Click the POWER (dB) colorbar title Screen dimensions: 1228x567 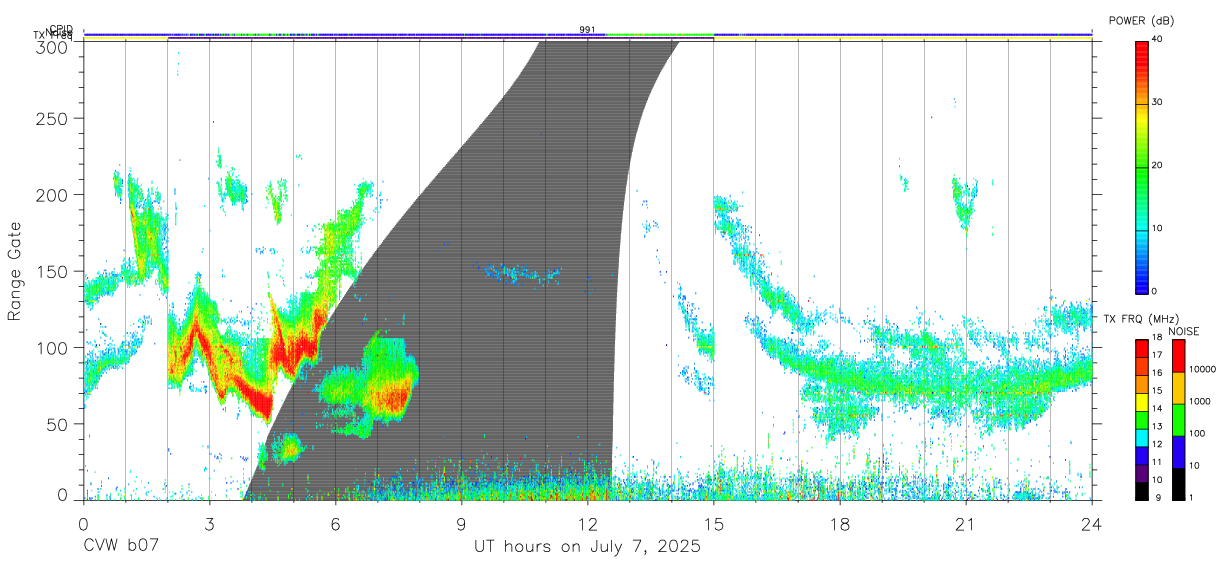(x=1142, y=21)
